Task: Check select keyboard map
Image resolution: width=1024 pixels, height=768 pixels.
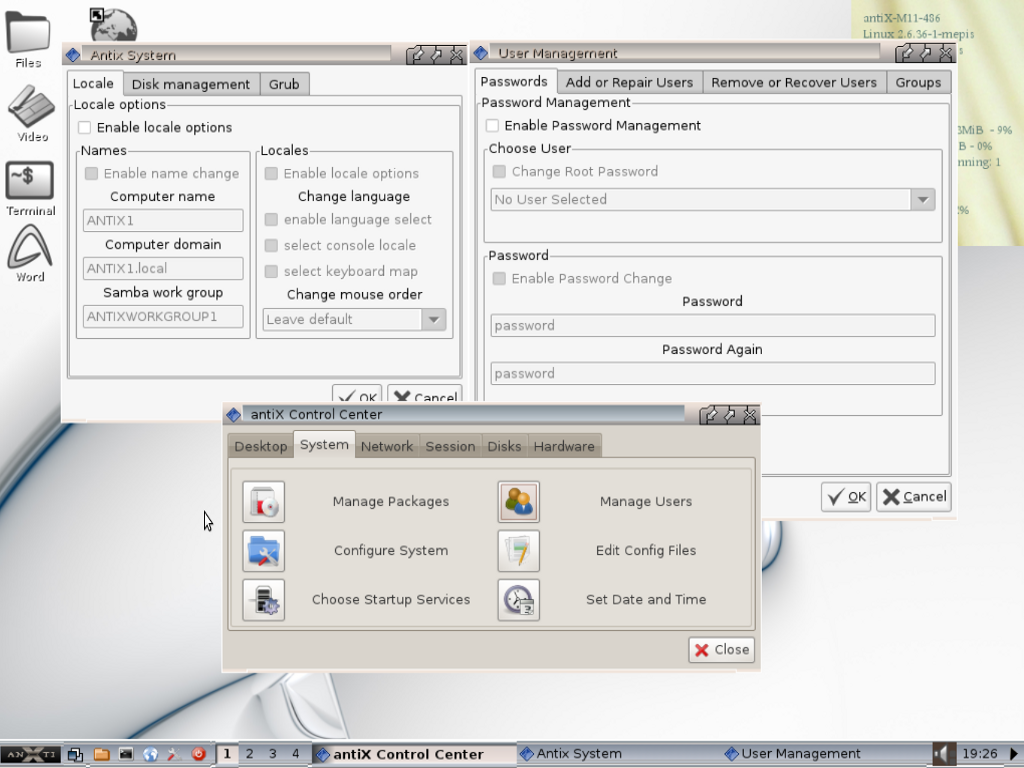Action: pos(271,271)
